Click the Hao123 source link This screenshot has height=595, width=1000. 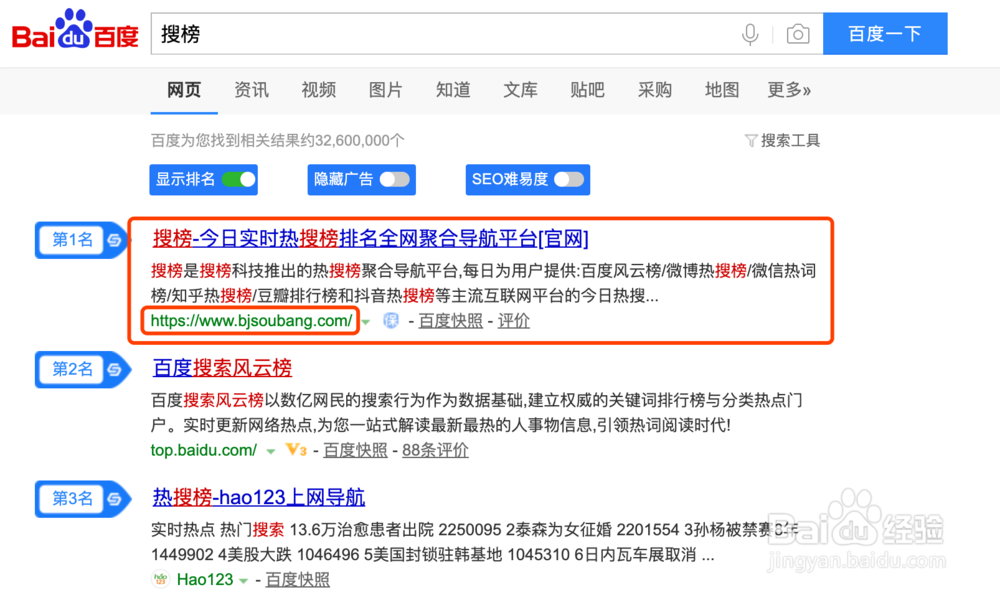coord(205,579)
